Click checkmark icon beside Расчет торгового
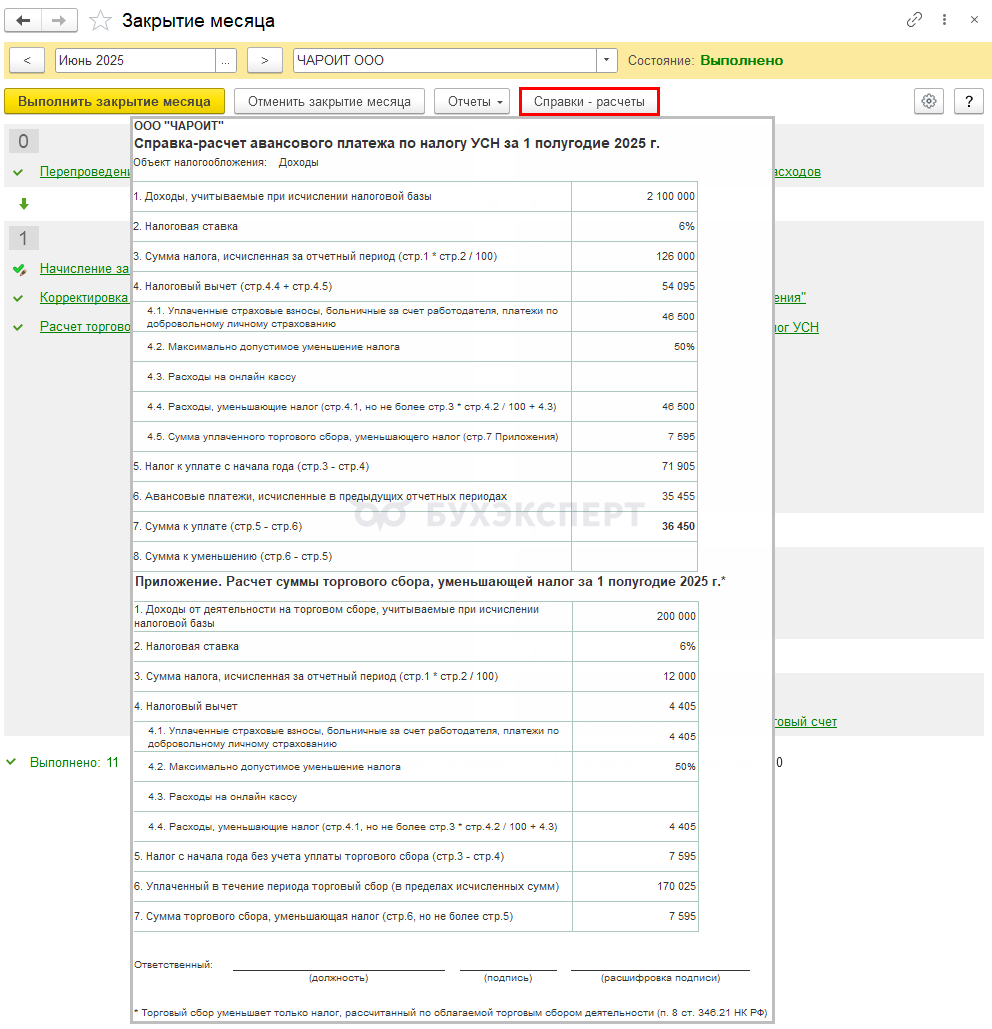The image size is (992, 1029). coord(18,327)
